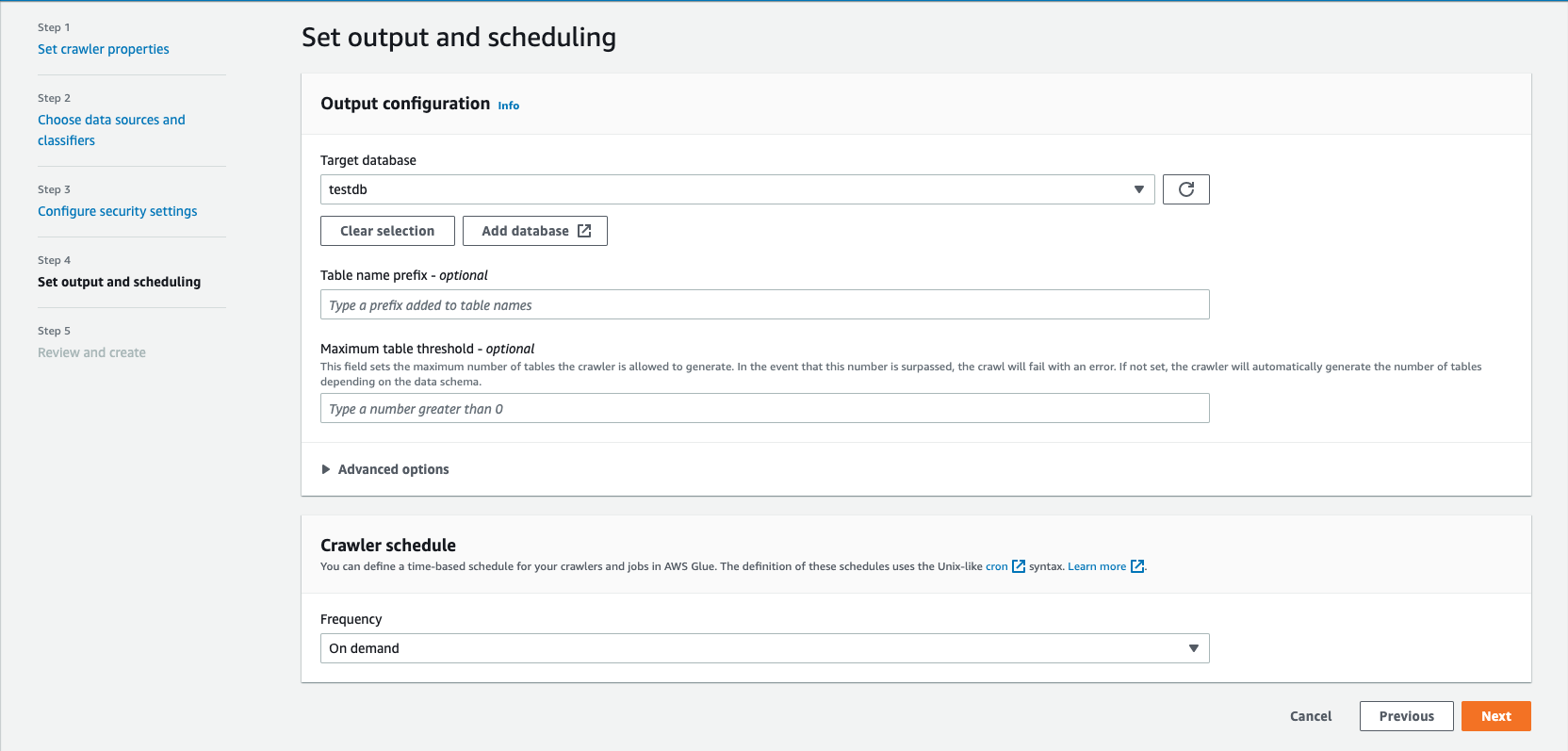Screen dimensions: 1568x751
Task: Click external link icon beside Learn more
Action: click(x=1137, y=566)
